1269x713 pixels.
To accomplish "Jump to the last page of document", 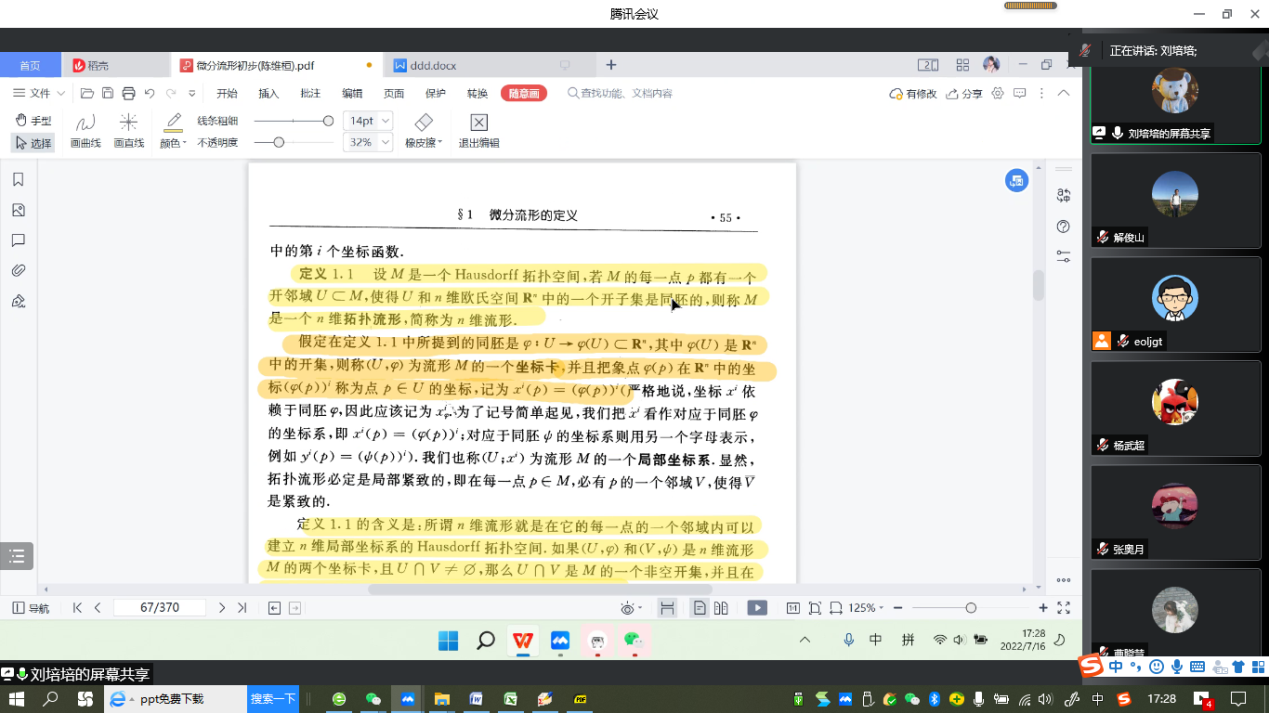I will [242, 608].
